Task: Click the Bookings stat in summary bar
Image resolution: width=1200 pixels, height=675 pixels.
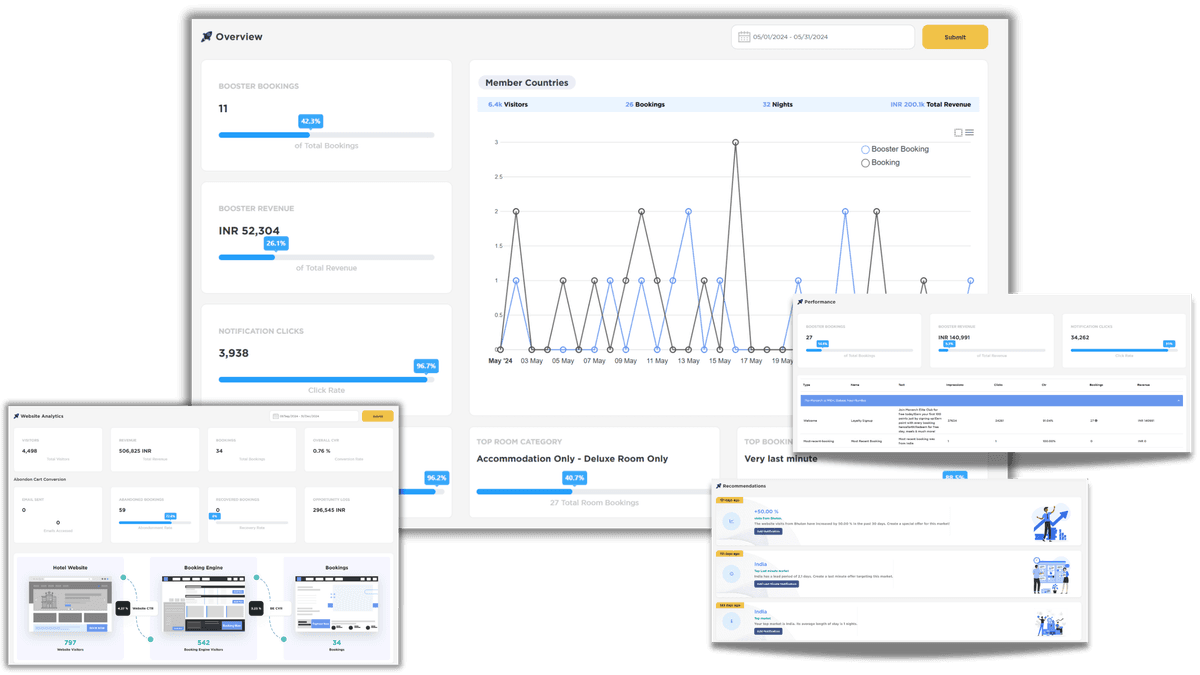Action: pyautogui.click(x=644, y=104)
